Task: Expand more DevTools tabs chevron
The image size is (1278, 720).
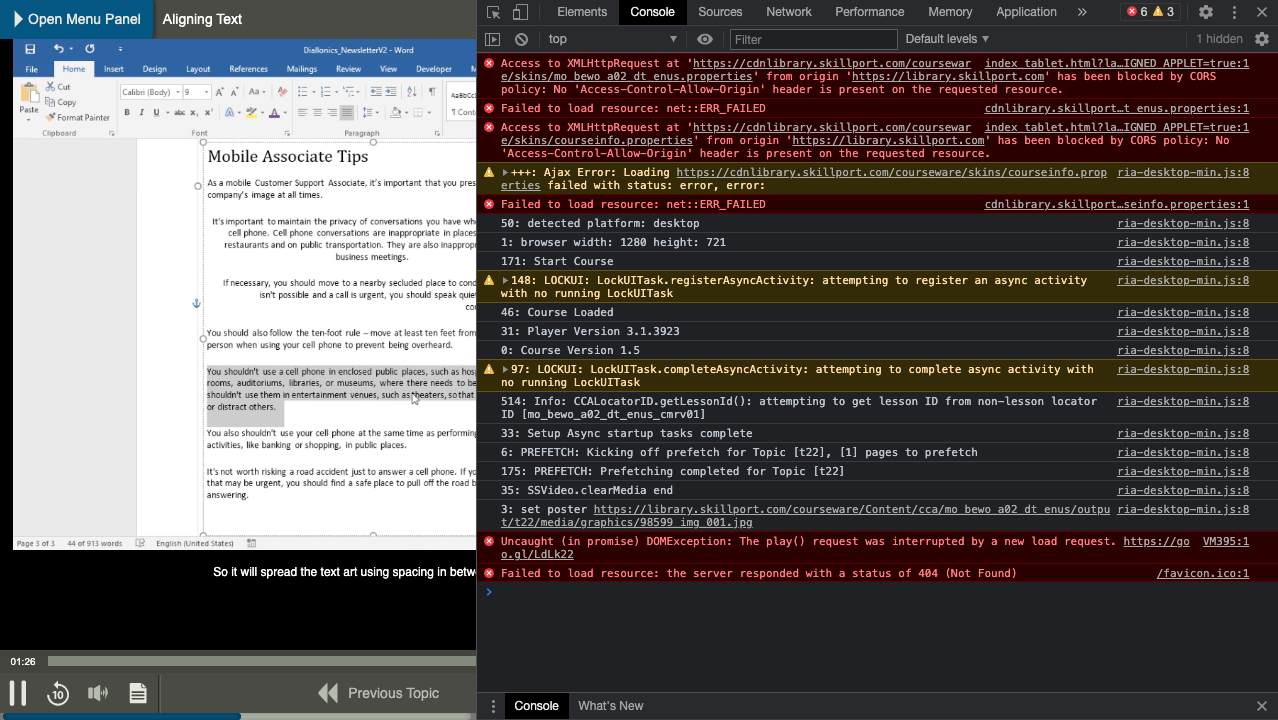Action: (x=1082, y=12)
